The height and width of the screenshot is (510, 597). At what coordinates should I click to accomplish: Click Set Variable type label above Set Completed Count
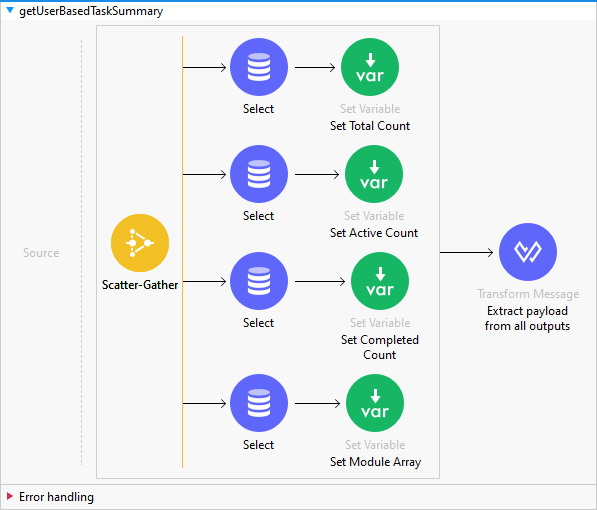coord(380,323)
